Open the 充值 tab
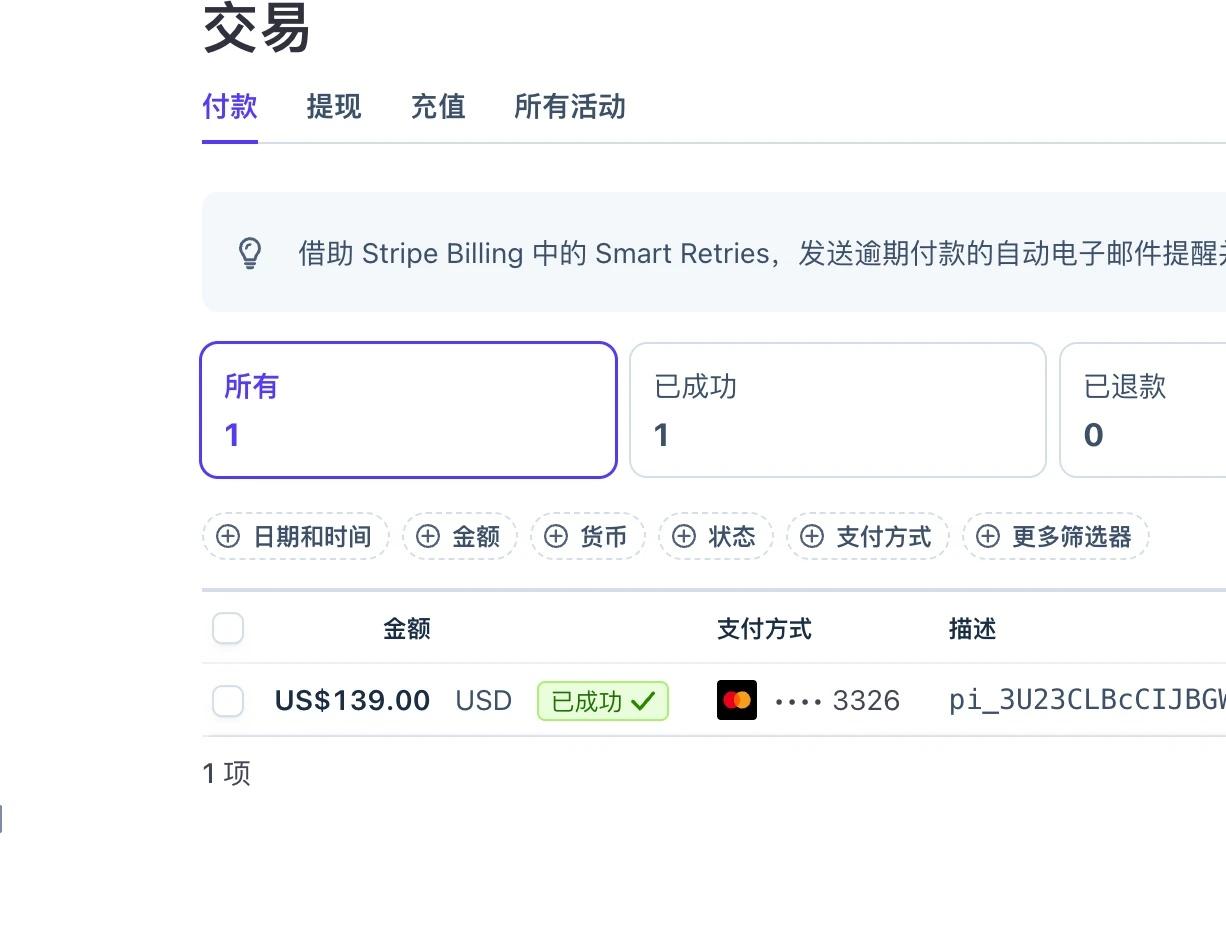The height and width of the screenshot is (930, 1226). 438,107
